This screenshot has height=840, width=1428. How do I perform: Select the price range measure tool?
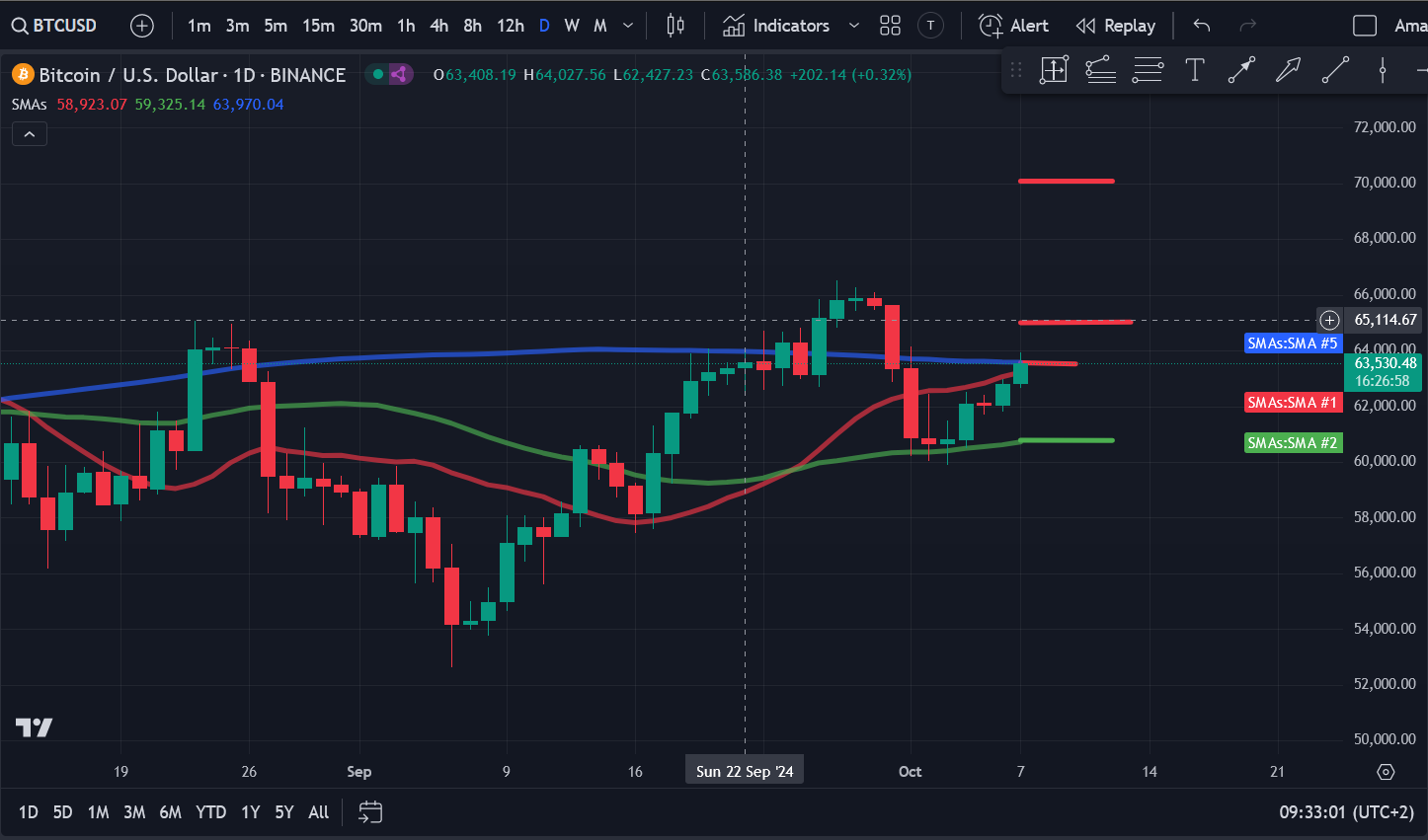(x=1054, y=69)
